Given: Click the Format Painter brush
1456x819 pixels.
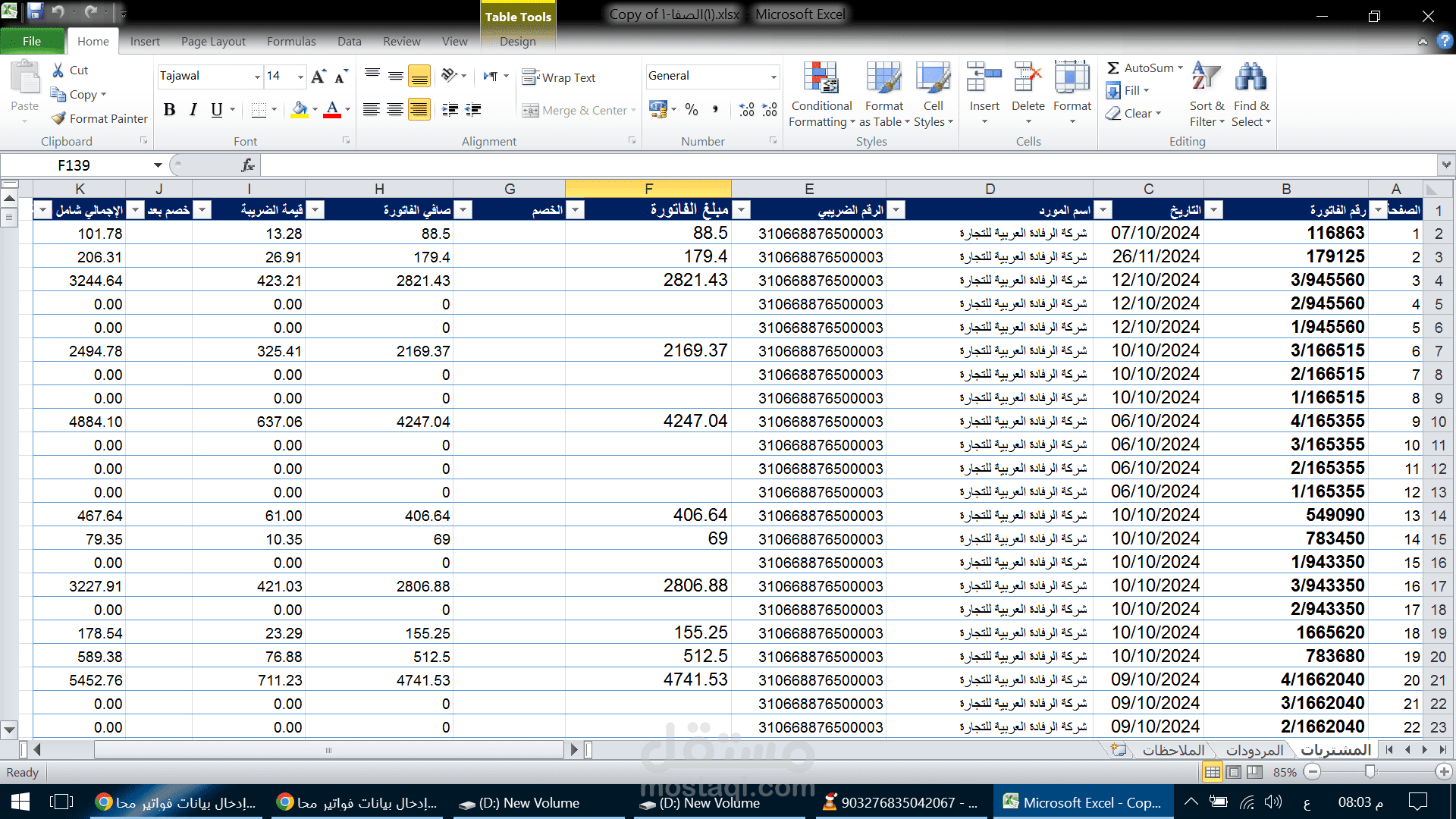Looking at the screenshot, I should 60,118.
